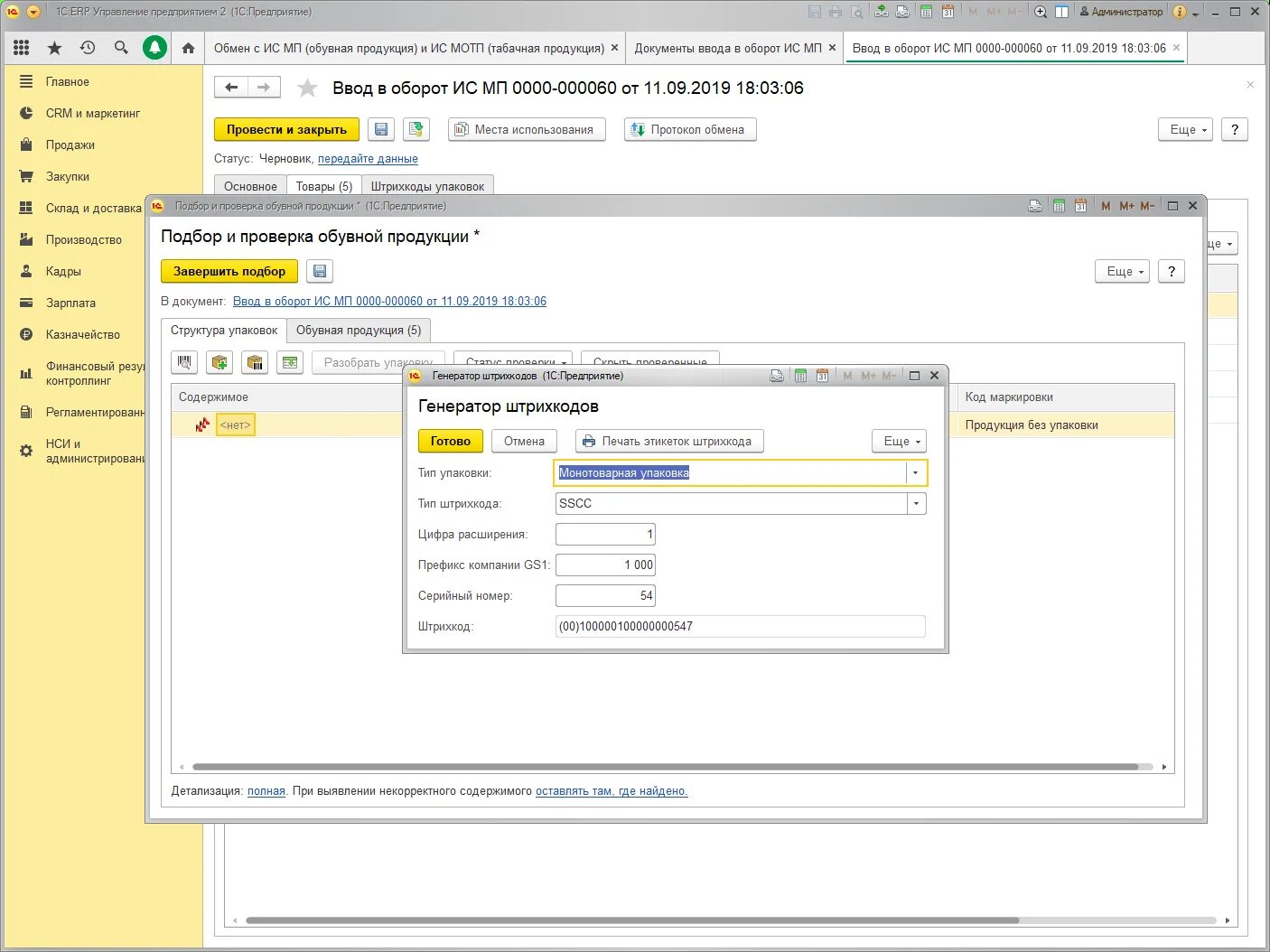
Task: Open calculator icon in Подбор и проверка title bar
Action: coord(1059,206)
